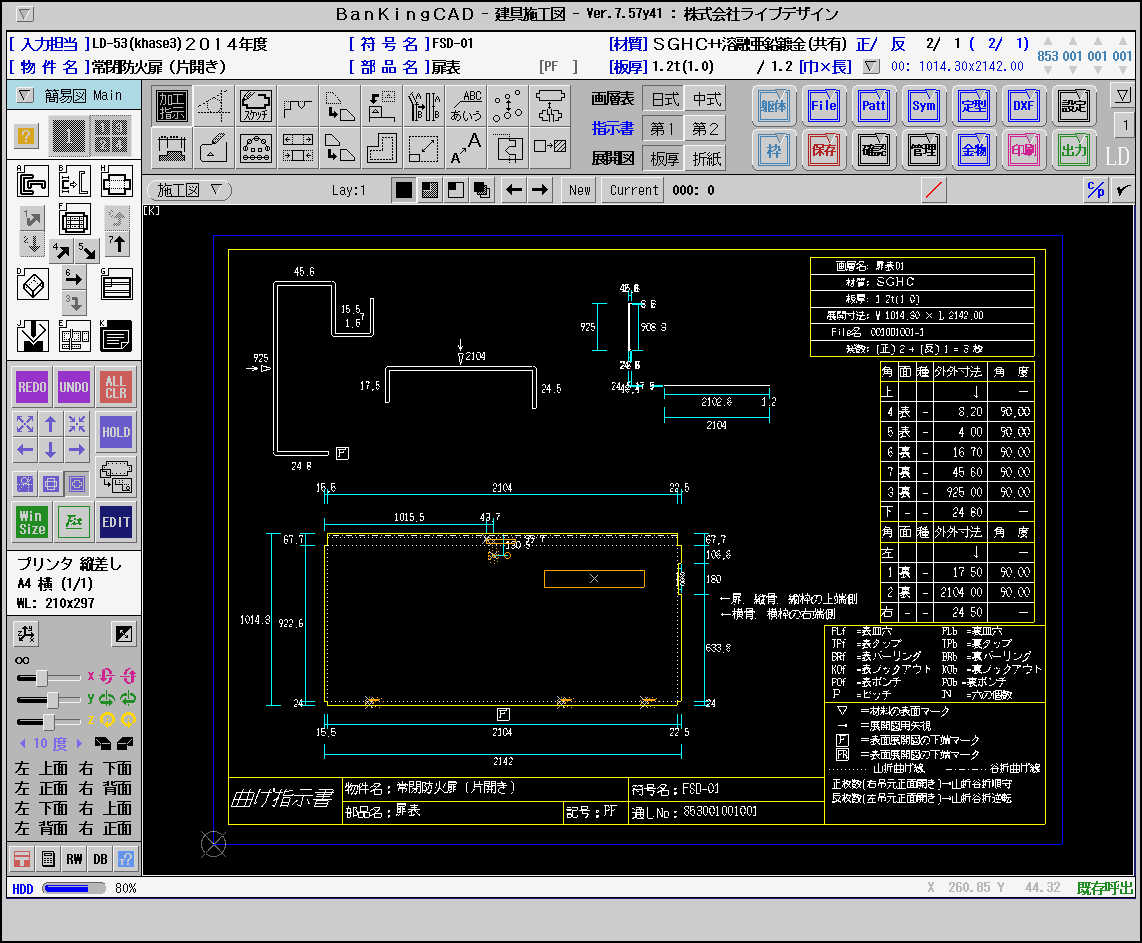The width and height of the screenshot is (1142, 943).
Task: Select the D 3D box icon
Action: [32, 284]
